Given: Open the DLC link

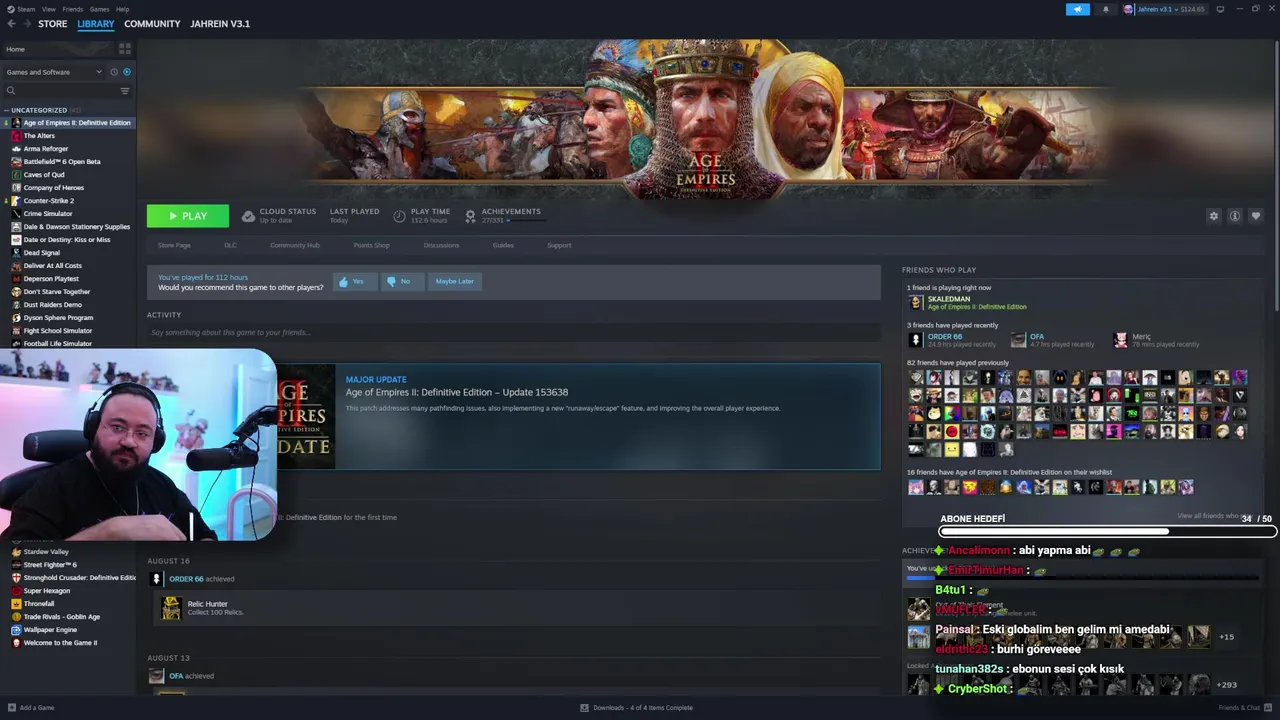Looking at the screenshot, I should (230, 245).
